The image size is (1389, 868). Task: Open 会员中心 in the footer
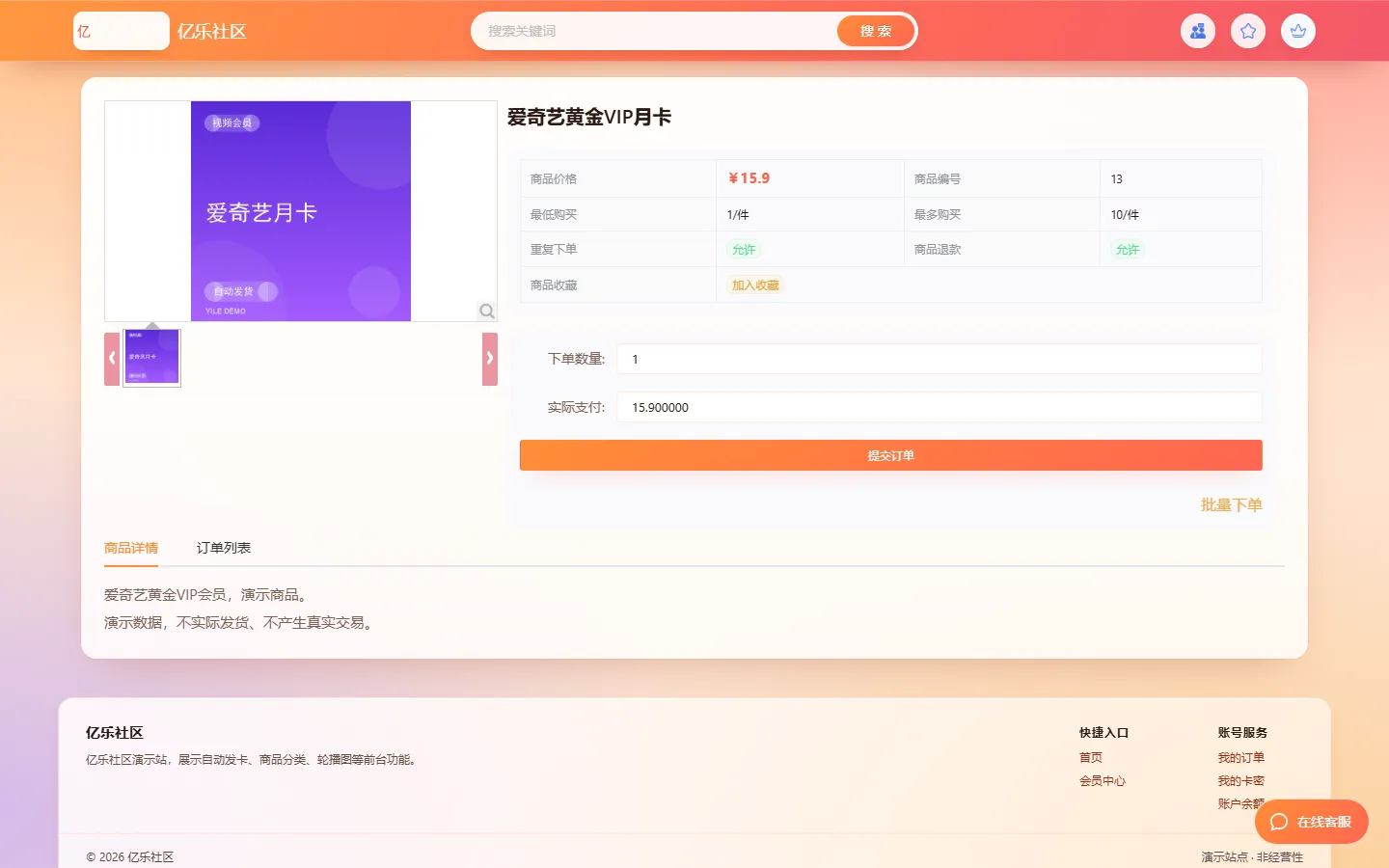[x=1103, y=781]
